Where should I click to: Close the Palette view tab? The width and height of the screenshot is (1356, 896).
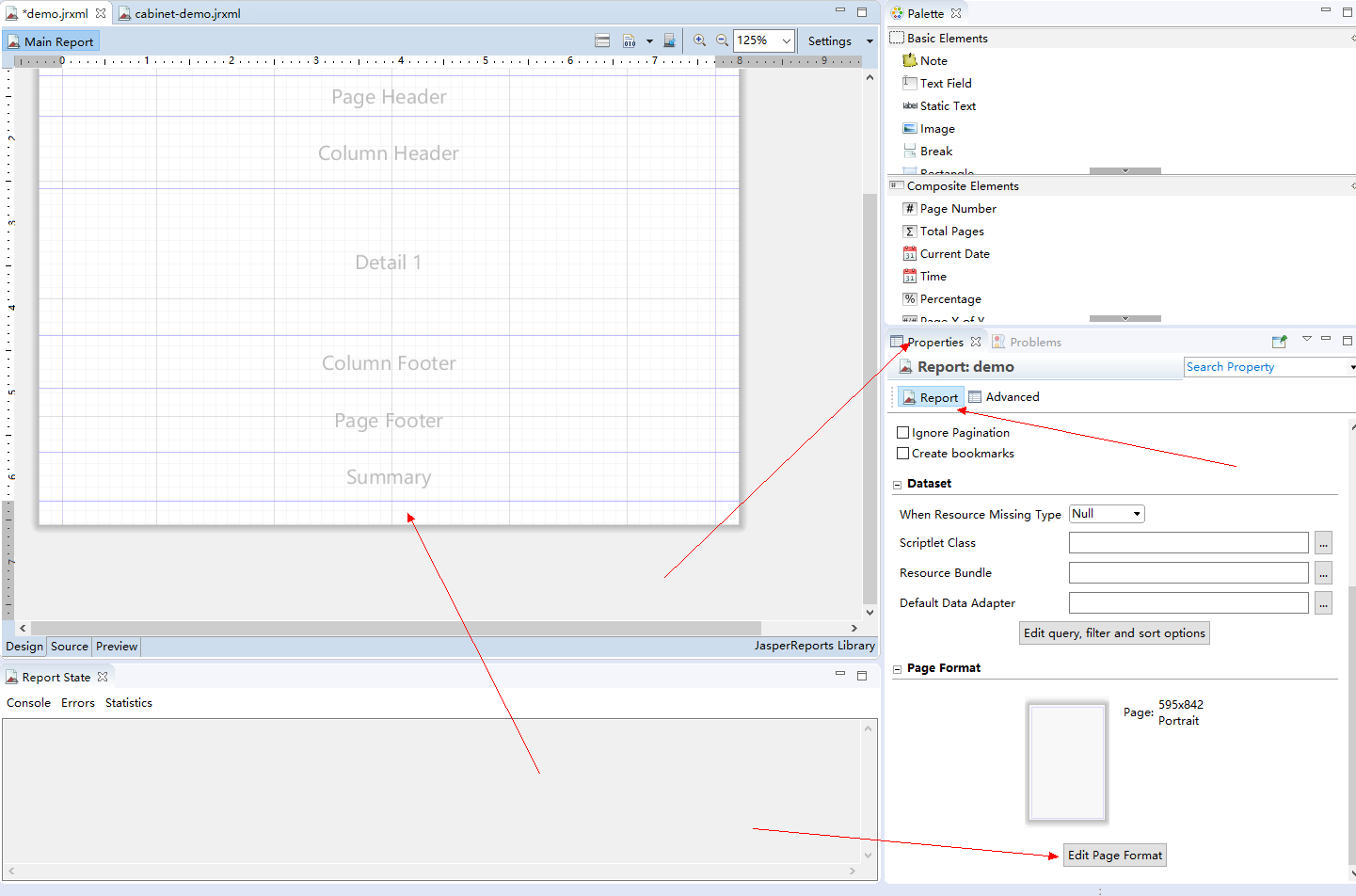tap(956, 13)
